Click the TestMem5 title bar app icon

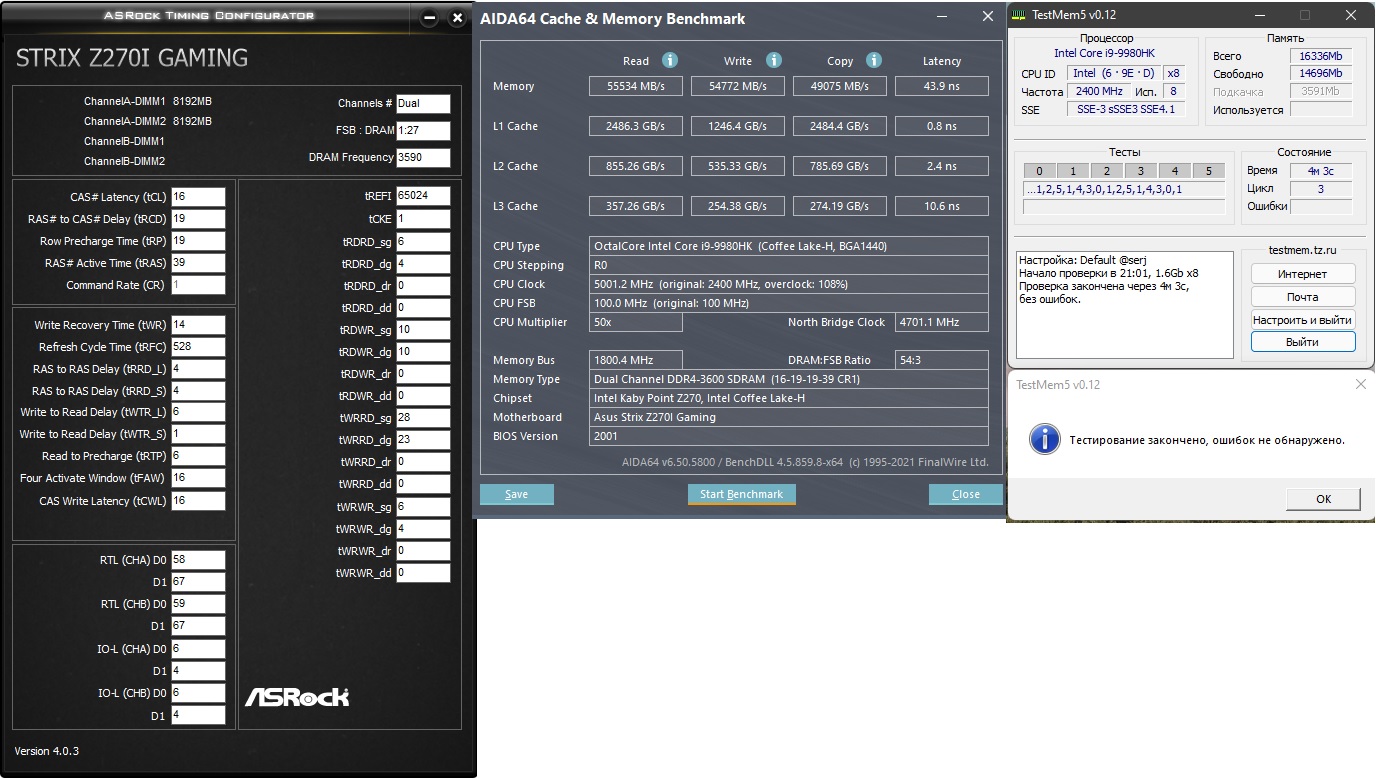tap(1018, 15)
